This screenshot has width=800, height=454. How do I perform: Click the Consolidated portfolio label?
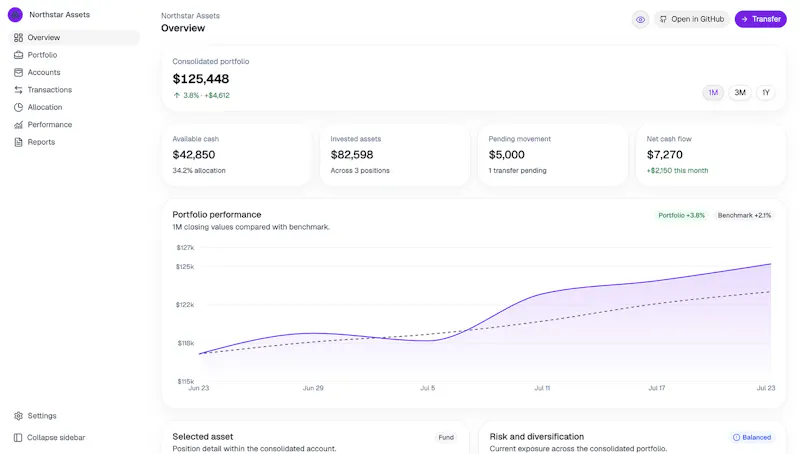pyautogui.click(x=210, y=61)
